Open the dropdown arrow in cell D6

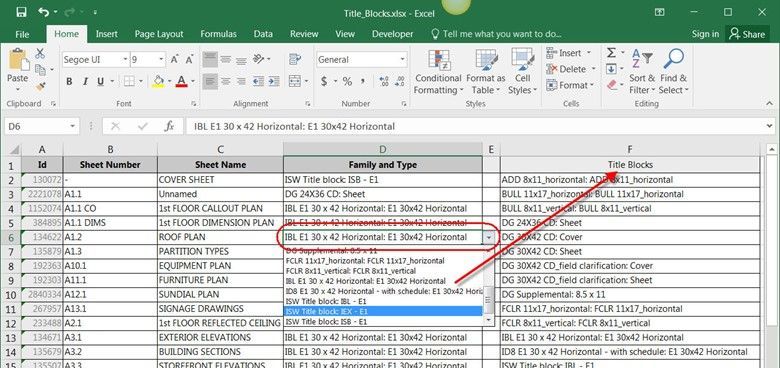(488, 238)
